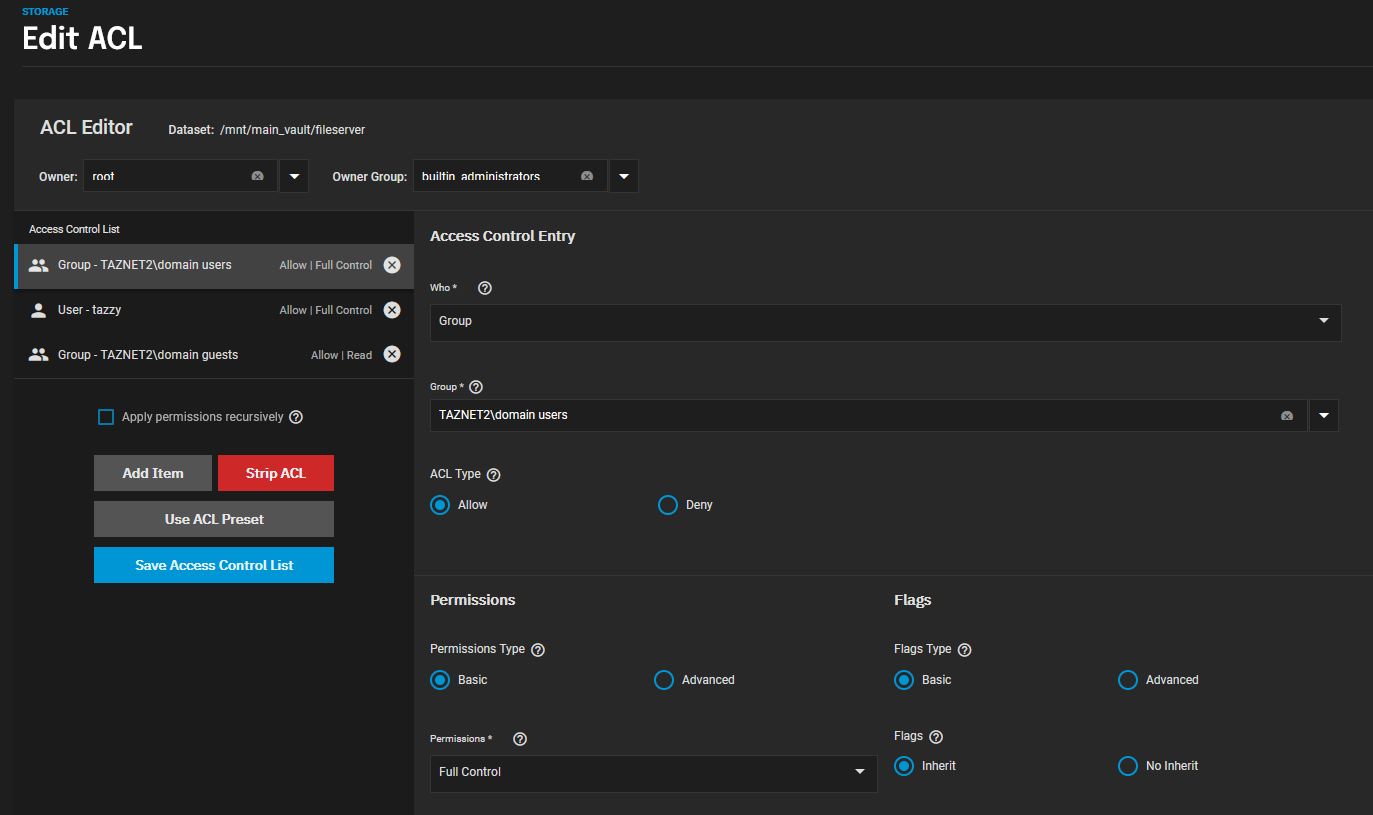Click the Allow | Read permission text
The height and width of the screenshot is (815, 1373).
coord(341,355)
